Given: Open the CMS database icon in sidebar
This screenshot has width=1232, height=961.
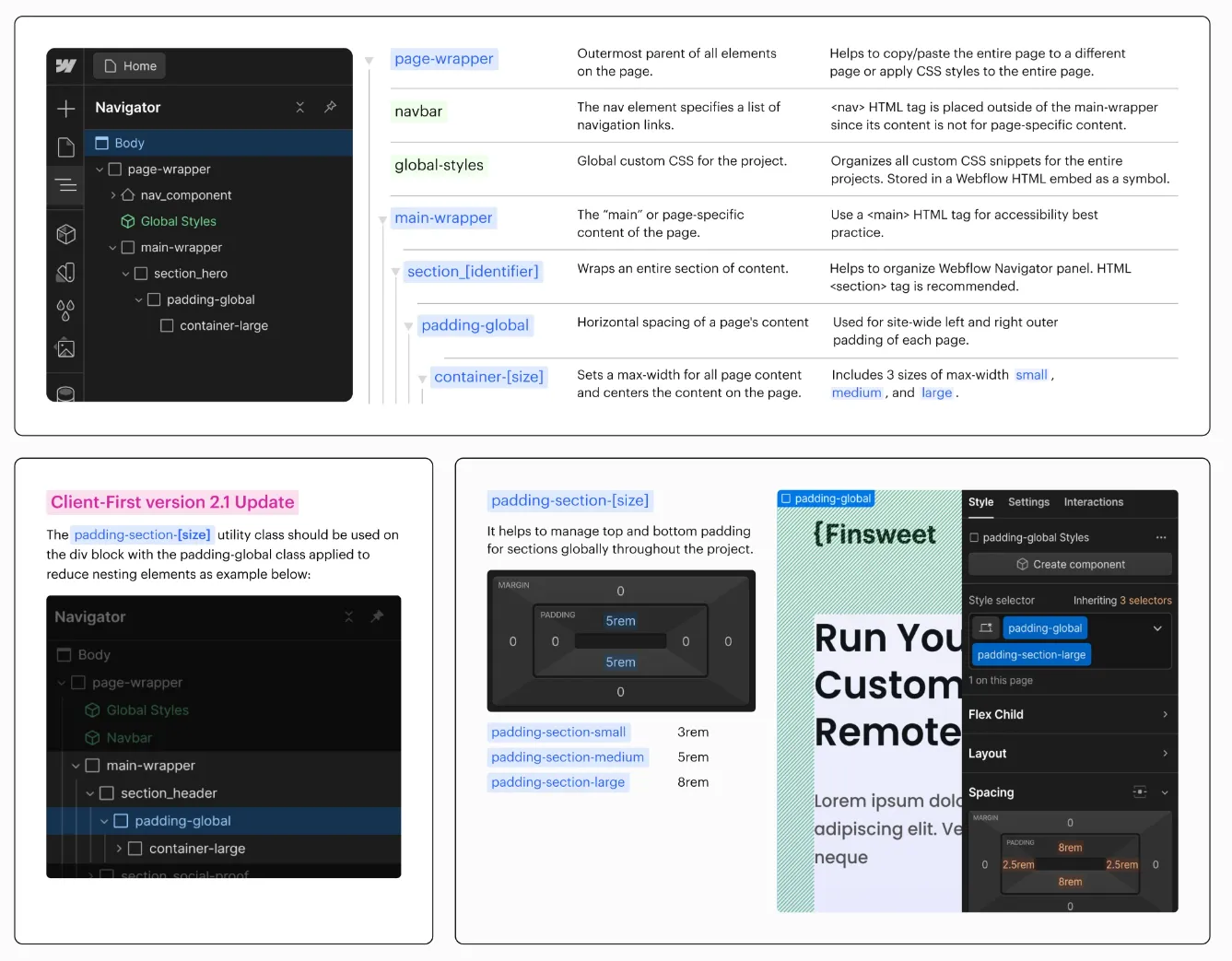Looking at the screenshot, I should pos(65,393).
